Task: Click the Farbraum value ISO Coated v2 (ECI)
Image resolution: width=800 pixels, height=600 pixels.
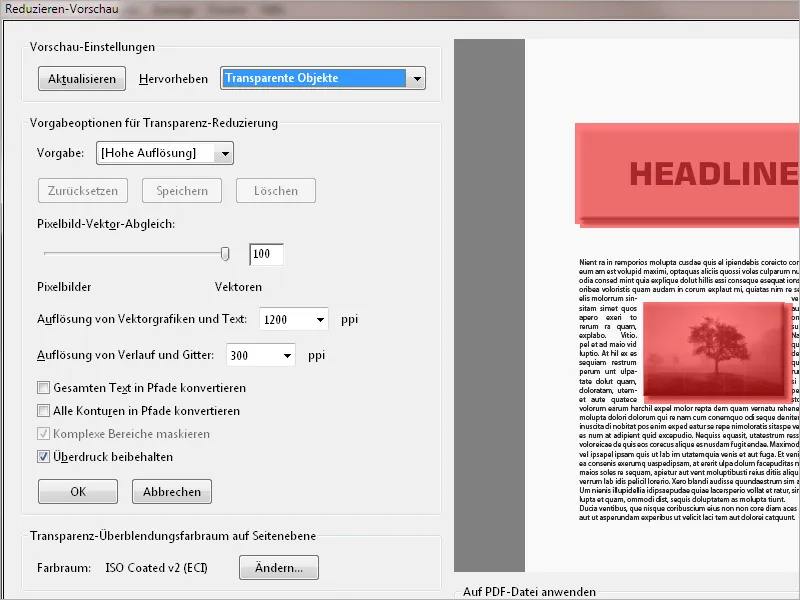Action: [156, 568]
